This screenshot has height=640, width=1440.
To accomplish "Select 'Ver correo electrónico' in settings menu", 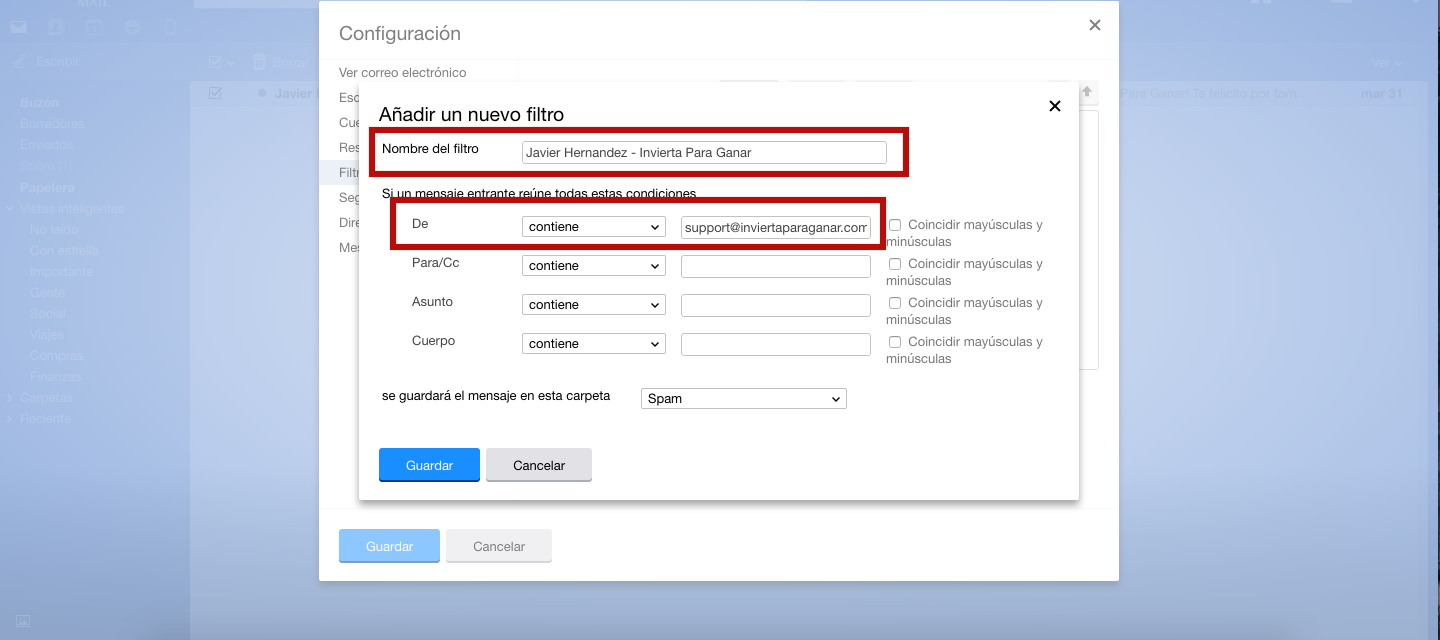I will 402,72.
